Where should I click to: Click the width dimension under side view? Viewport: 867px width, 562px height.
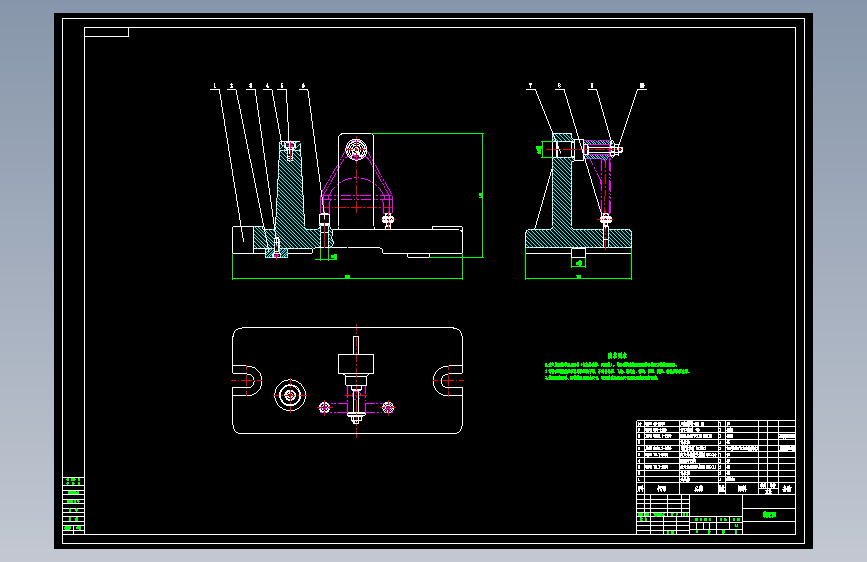578,277
